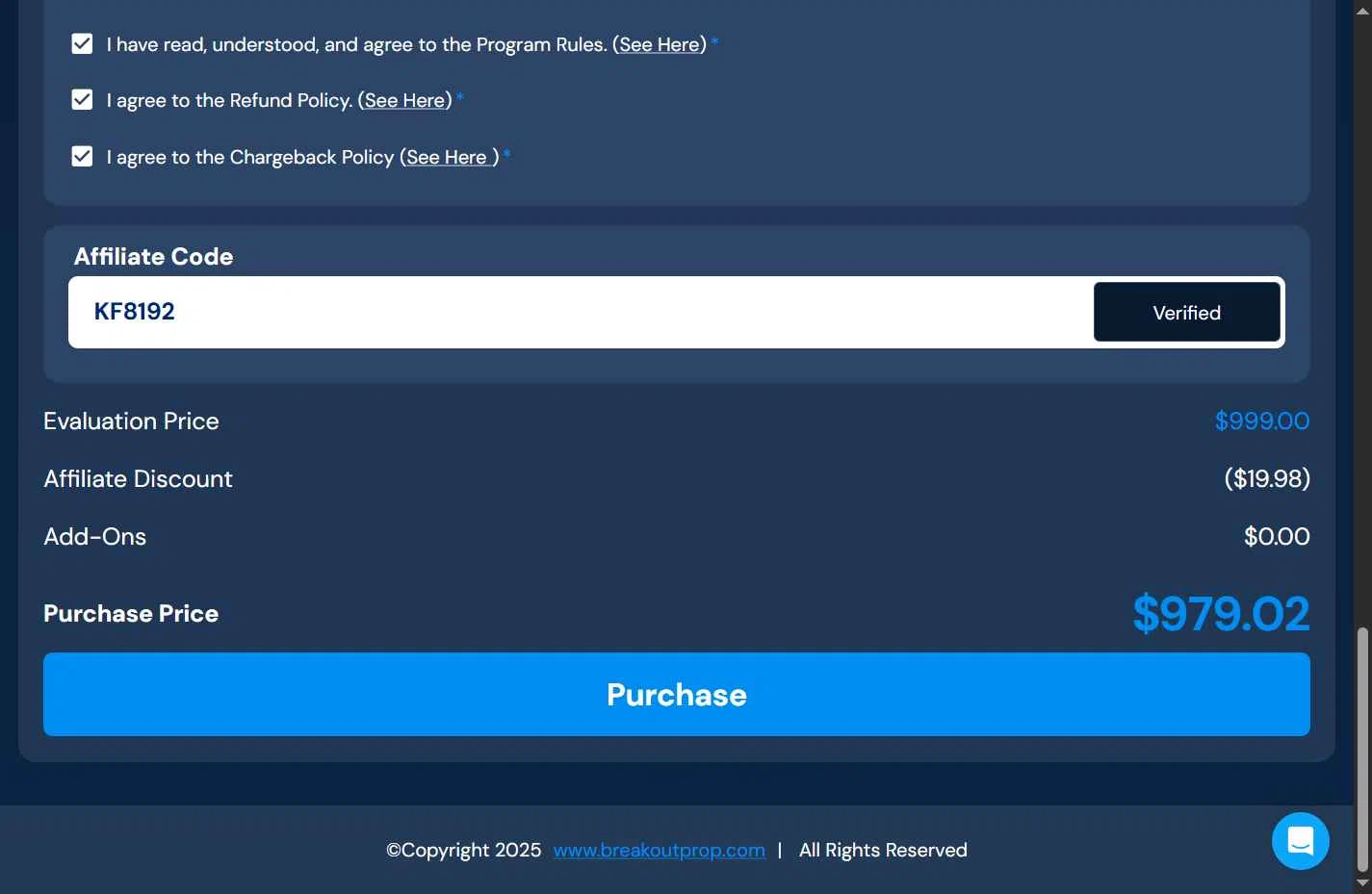Click the 'Affiliate Discount' label

point(138,479)
